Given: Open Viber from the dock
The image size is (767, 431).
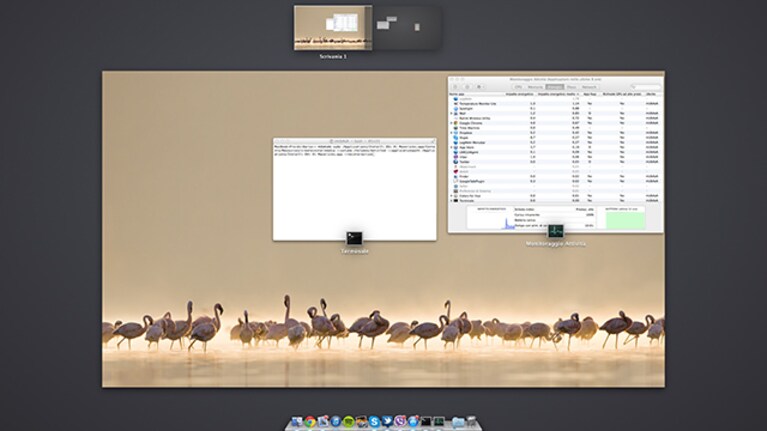Looking at the screenshot, I should click(x=400, y=422).
